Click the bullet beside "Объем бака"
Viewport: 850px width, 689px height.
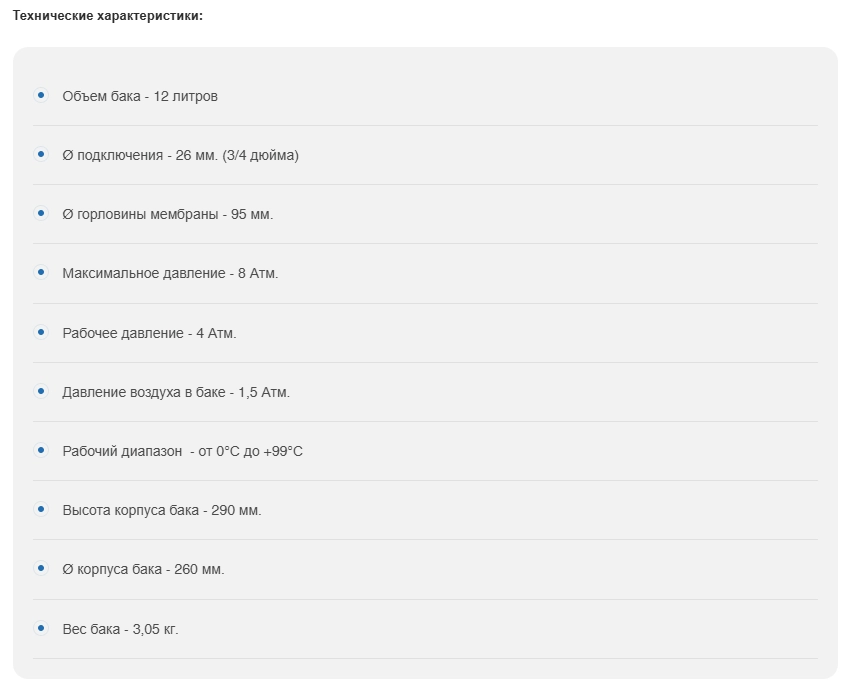[x=41, y=95]
